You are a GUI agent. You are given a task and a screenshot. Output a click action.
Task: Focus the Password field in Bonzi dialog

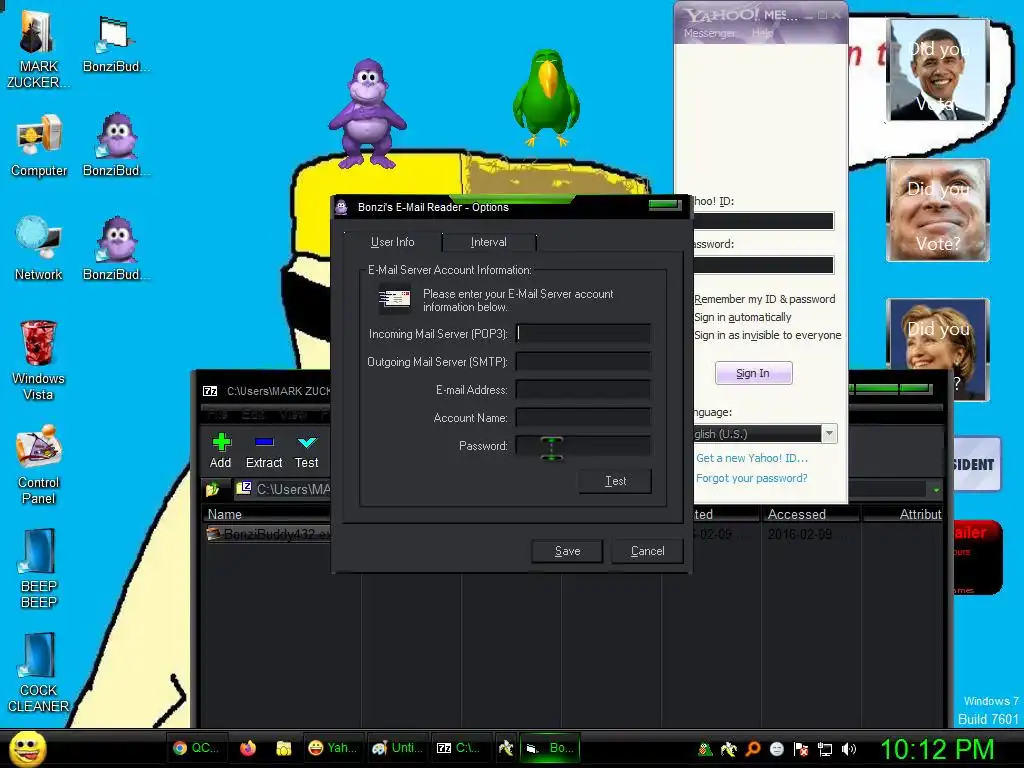583,446
